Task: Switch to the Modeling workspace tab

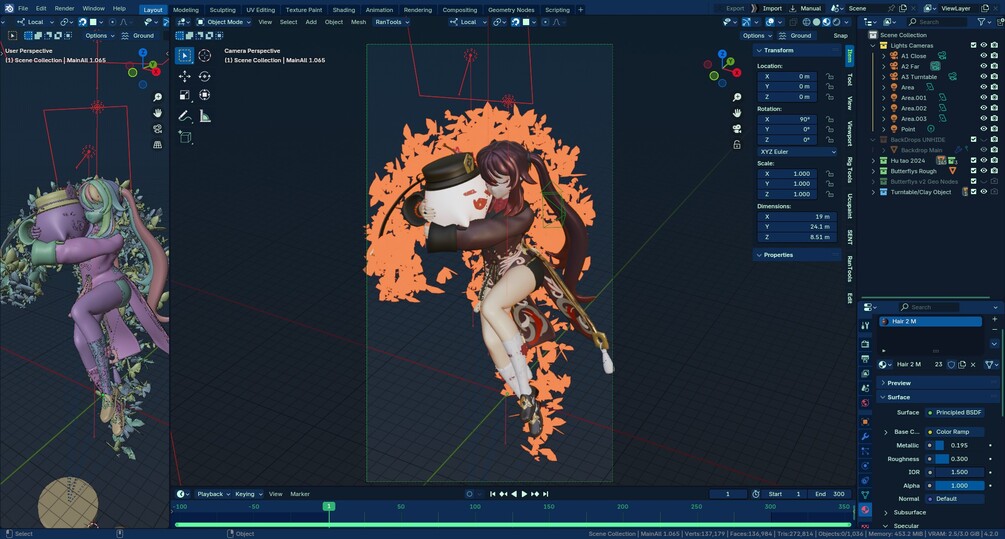Action: (185, 10)
